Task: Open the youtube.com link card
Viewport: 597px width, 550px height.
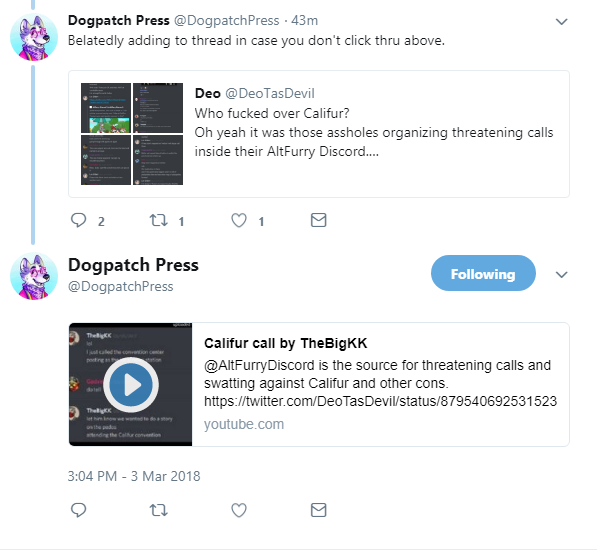Action: (x=319, y=384)
